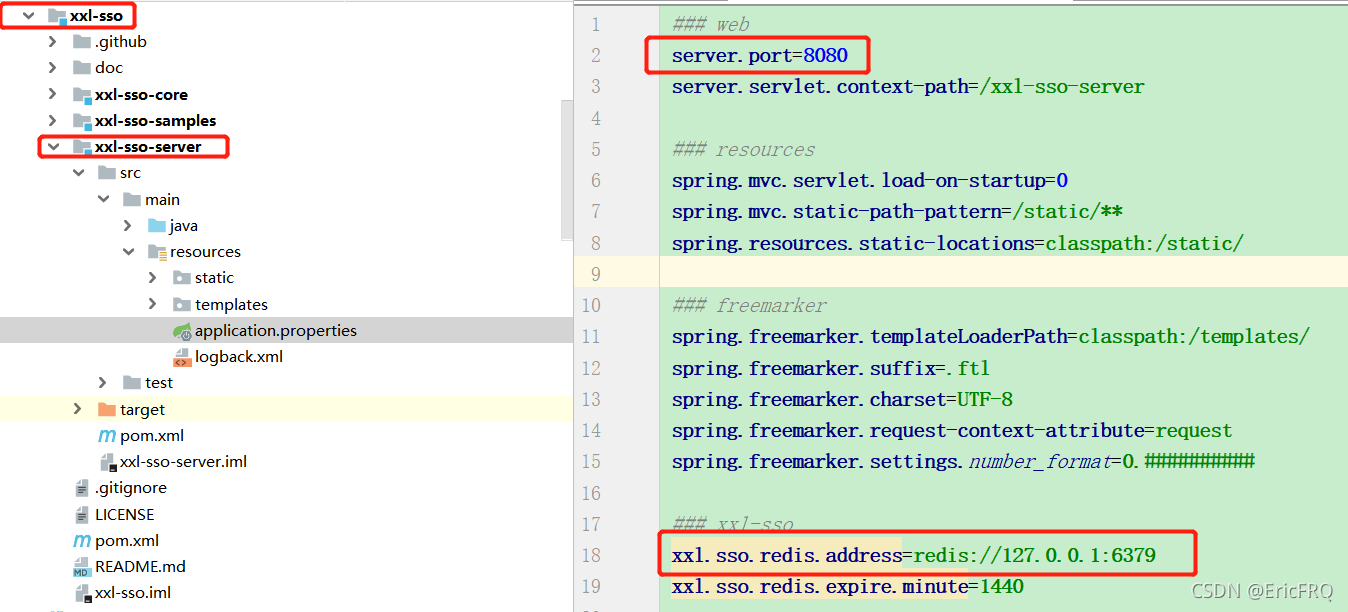Place cursor on spring.mvc.servlet.load-on-startup line

tap(870, 181)
